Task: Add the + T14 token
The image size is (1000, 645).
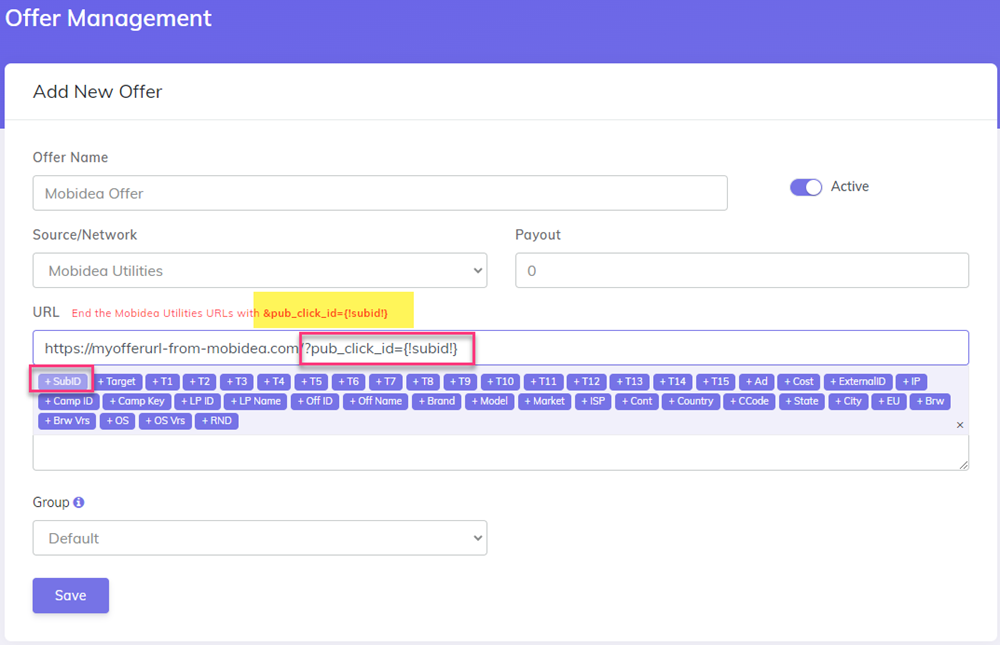Action: pos(673,382)
